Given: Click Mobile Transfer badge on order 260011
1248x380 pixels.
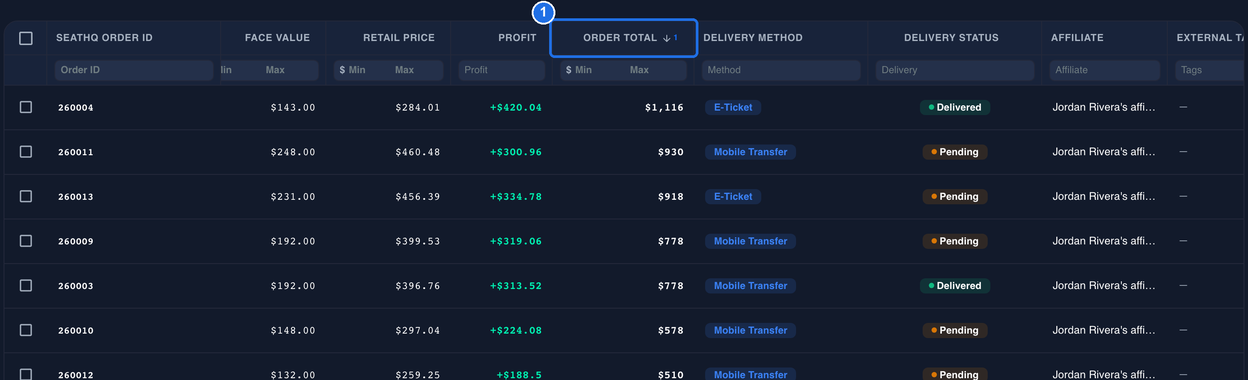Looking at the screenshot, I should click(x=750, y=152).
